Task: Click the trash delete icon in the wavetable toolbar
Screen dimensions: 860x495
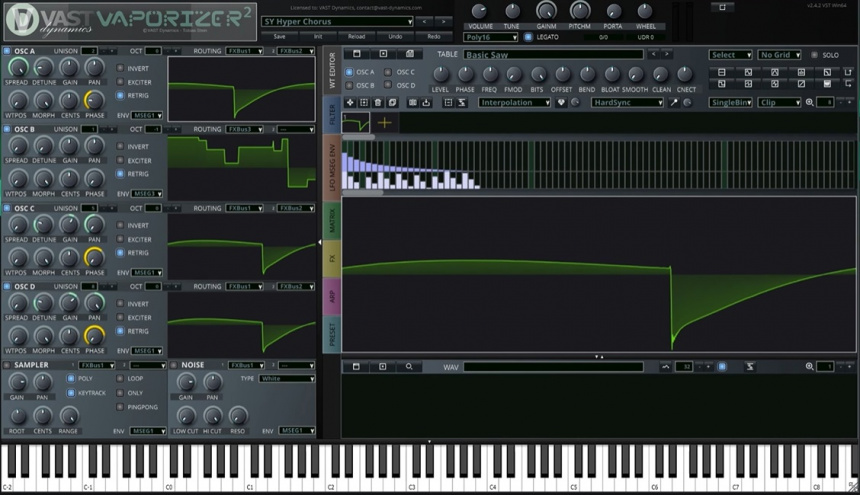Action: [x=378, y=103]
